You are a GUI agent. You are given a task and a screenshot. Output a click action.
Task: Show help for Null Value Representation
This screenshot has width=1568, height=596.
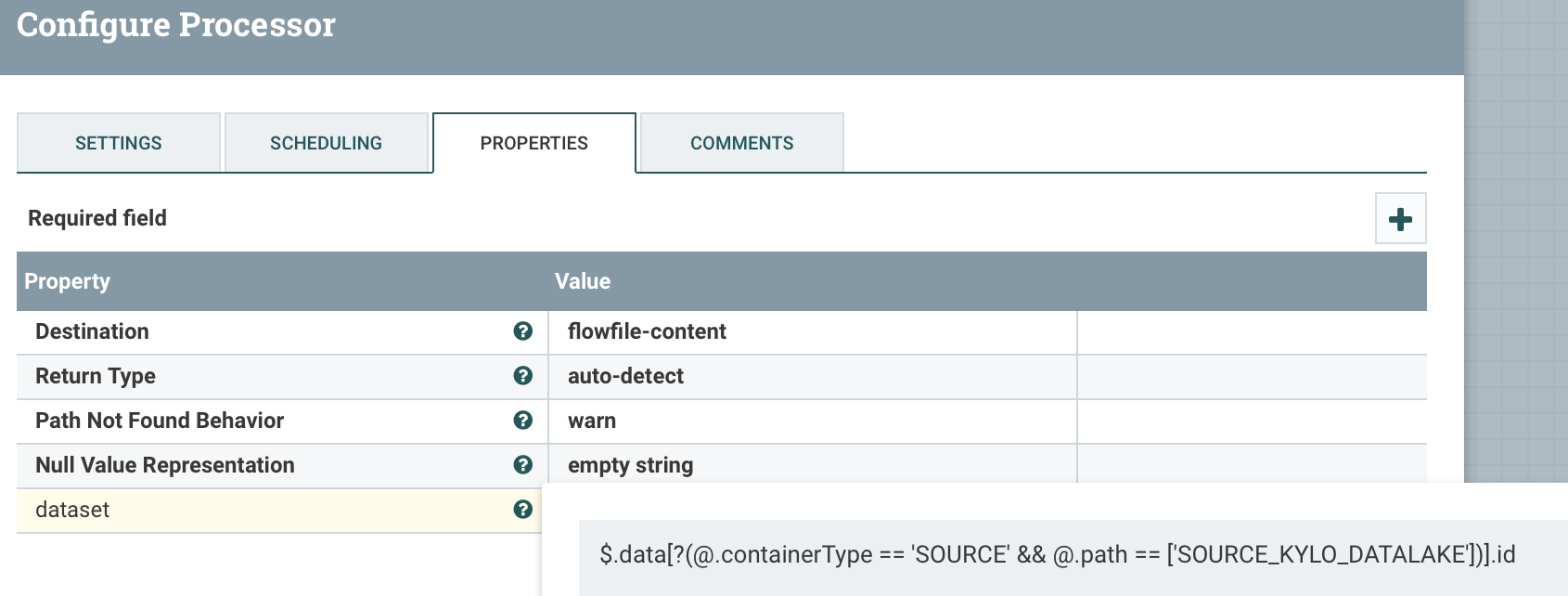coord(523,465)
